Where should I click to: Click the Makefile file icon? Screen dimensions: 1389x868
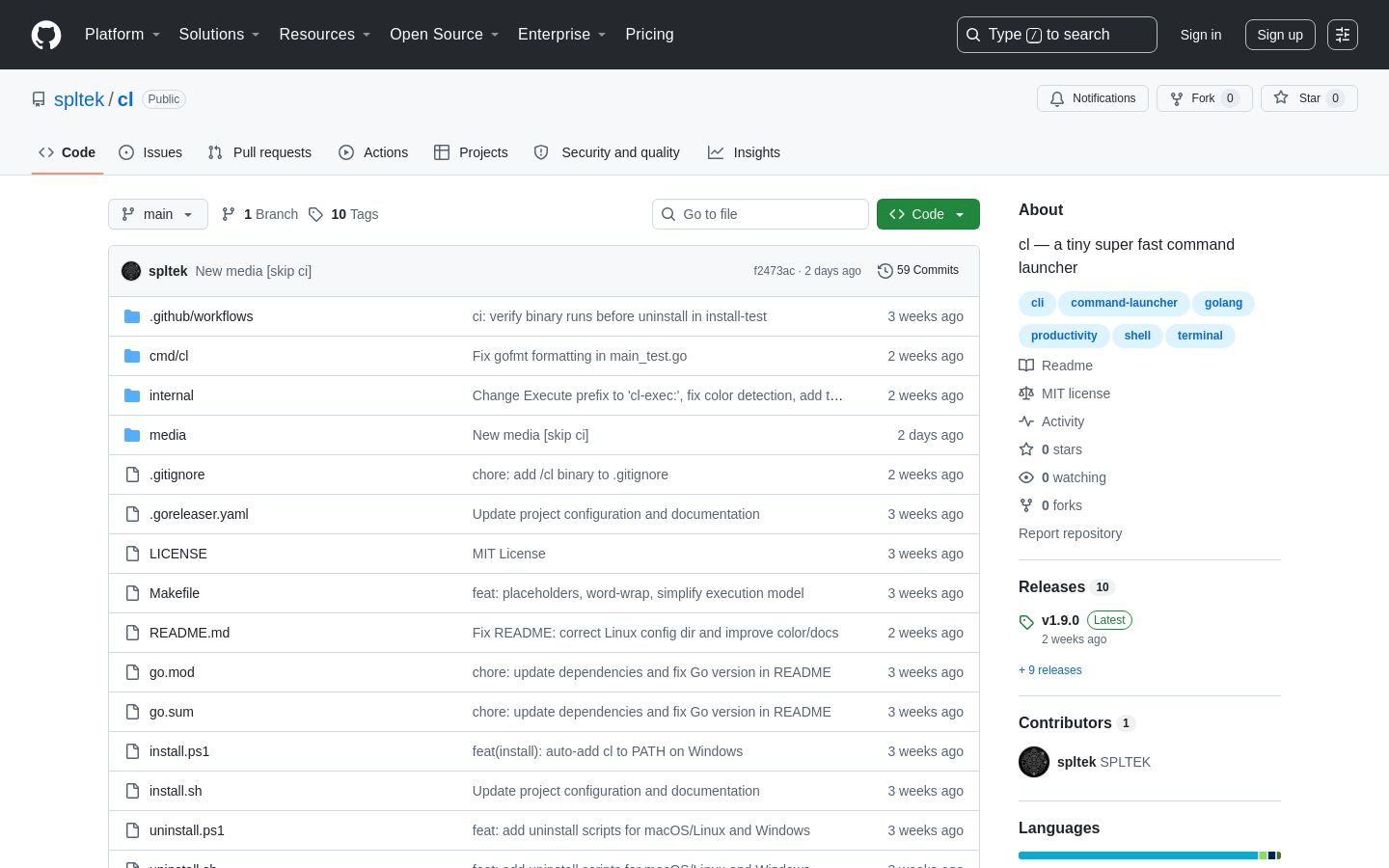coord(132,593)
